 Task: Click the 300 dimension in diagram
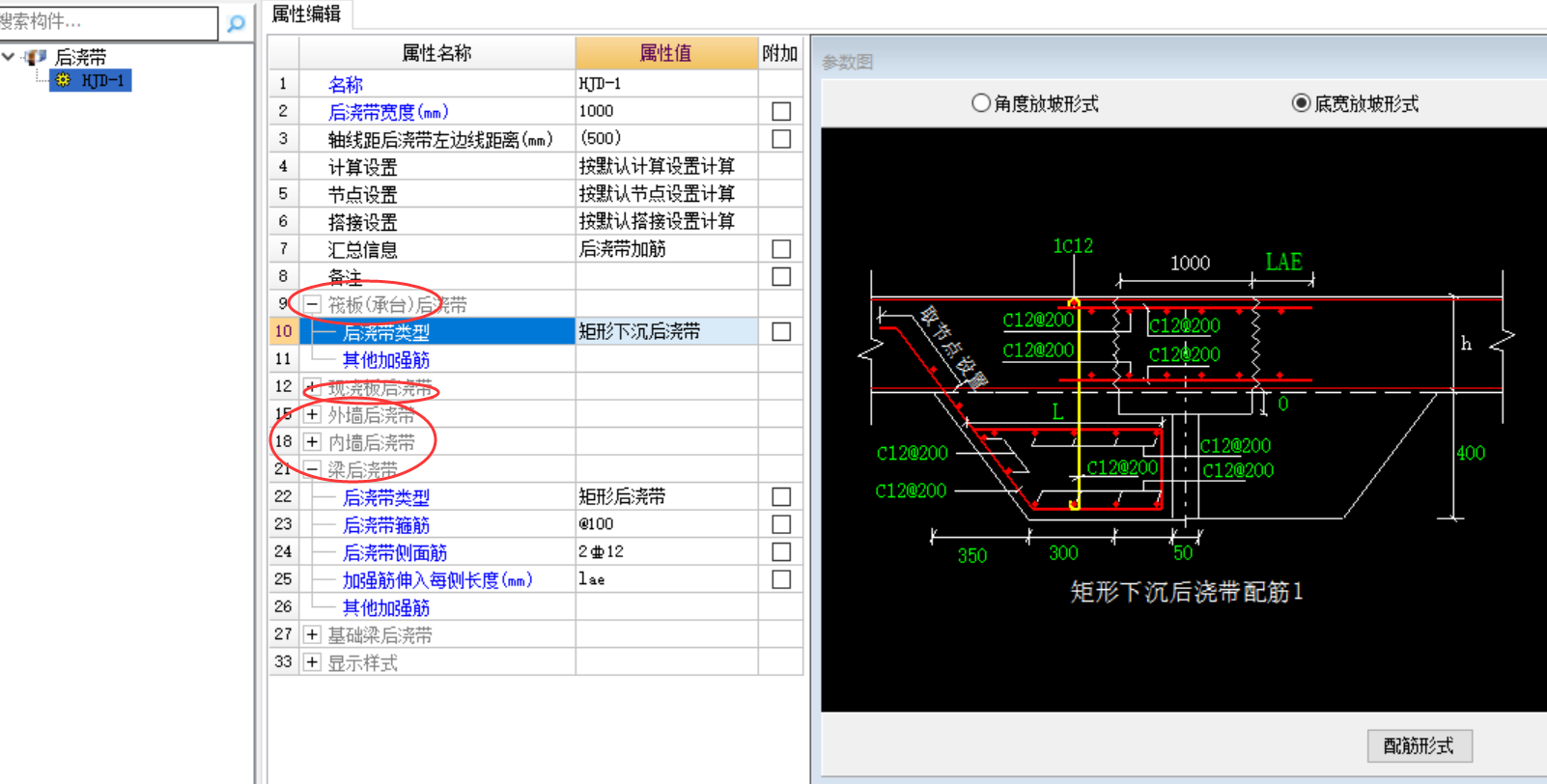pos(1063,553)
